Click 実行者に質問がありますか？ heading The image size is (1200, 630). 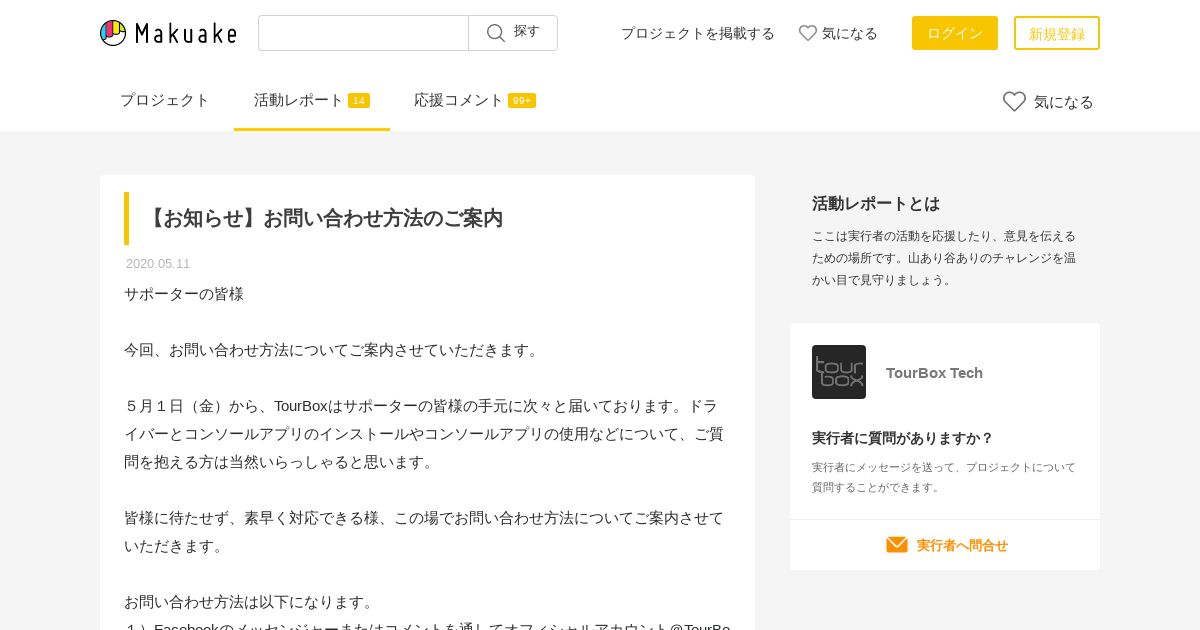coord(903,438)
